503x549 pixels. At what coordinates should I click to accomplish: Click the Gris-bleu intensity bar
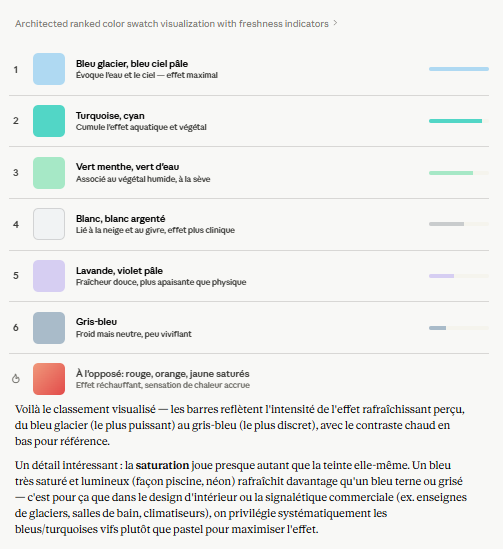pos(459,328)
